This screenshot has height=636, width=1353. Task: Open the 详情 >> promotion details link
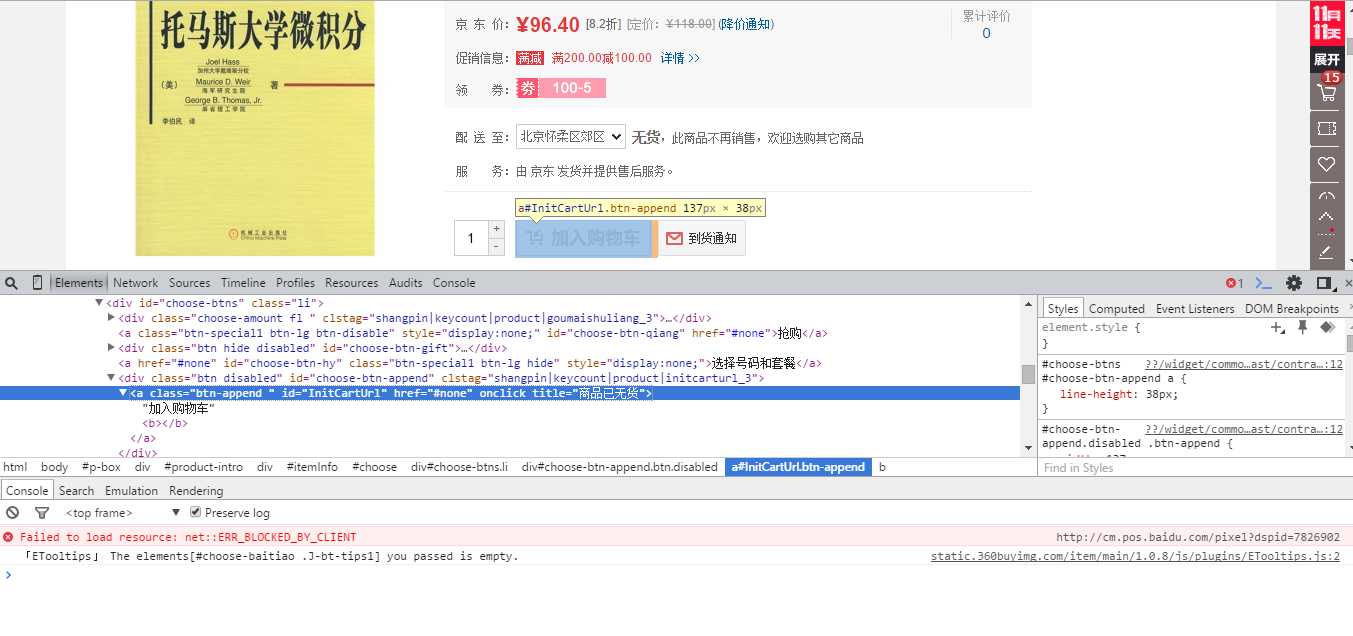click(680, 58)
